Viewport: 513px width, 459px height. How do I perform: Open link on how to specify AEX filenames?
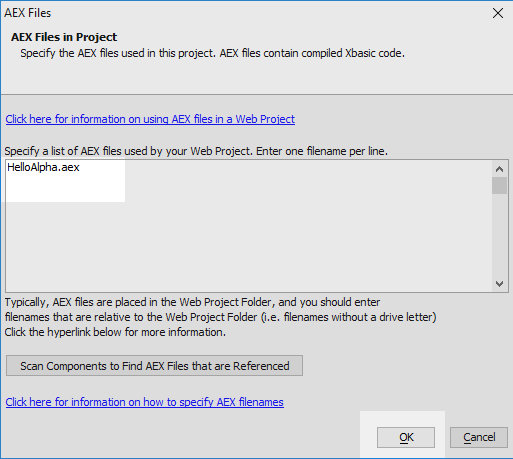click(x=144, y=402)
